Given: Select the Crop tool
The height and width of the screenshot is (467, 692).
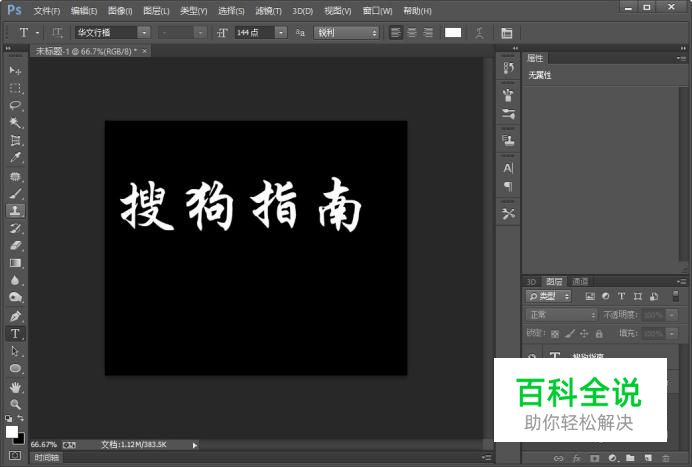Looking at the screenshot, I should point(15,140).
